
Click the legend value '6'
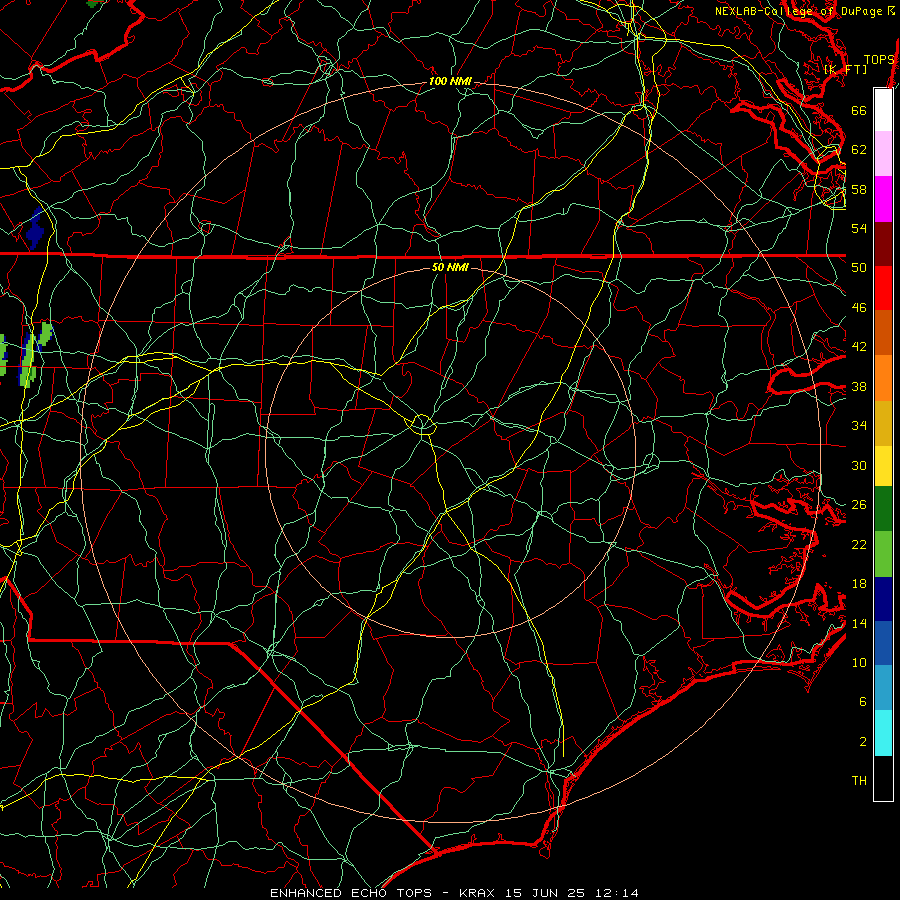click(862, 702)
